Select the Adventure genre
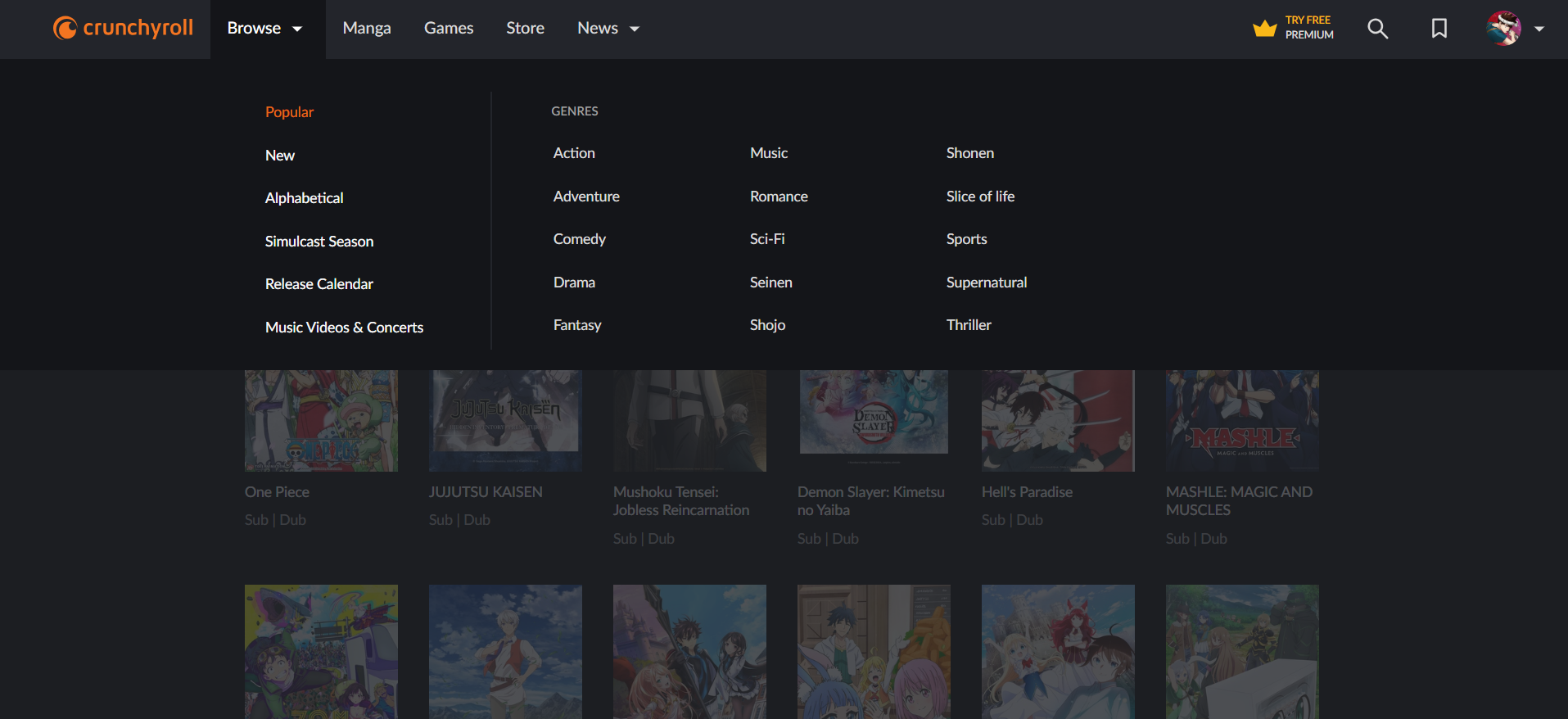This screenshot has height=719, width=1568. pos(586,197)
